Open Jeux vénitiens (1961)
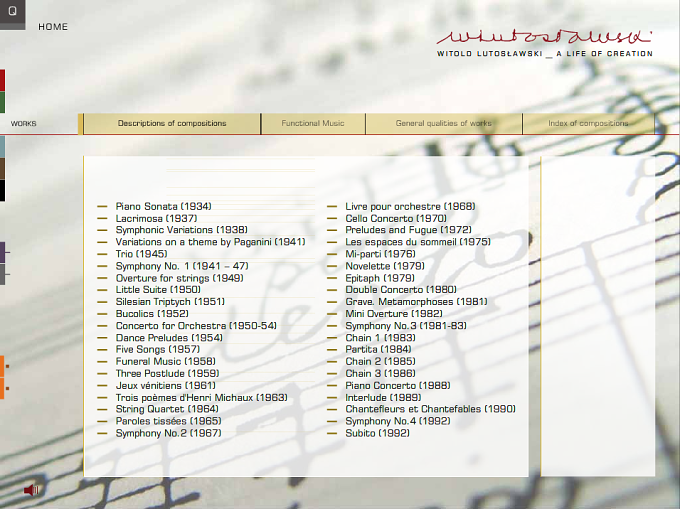Image resolution: width=680 pixels, height=509 pixels. pos(166,386)
